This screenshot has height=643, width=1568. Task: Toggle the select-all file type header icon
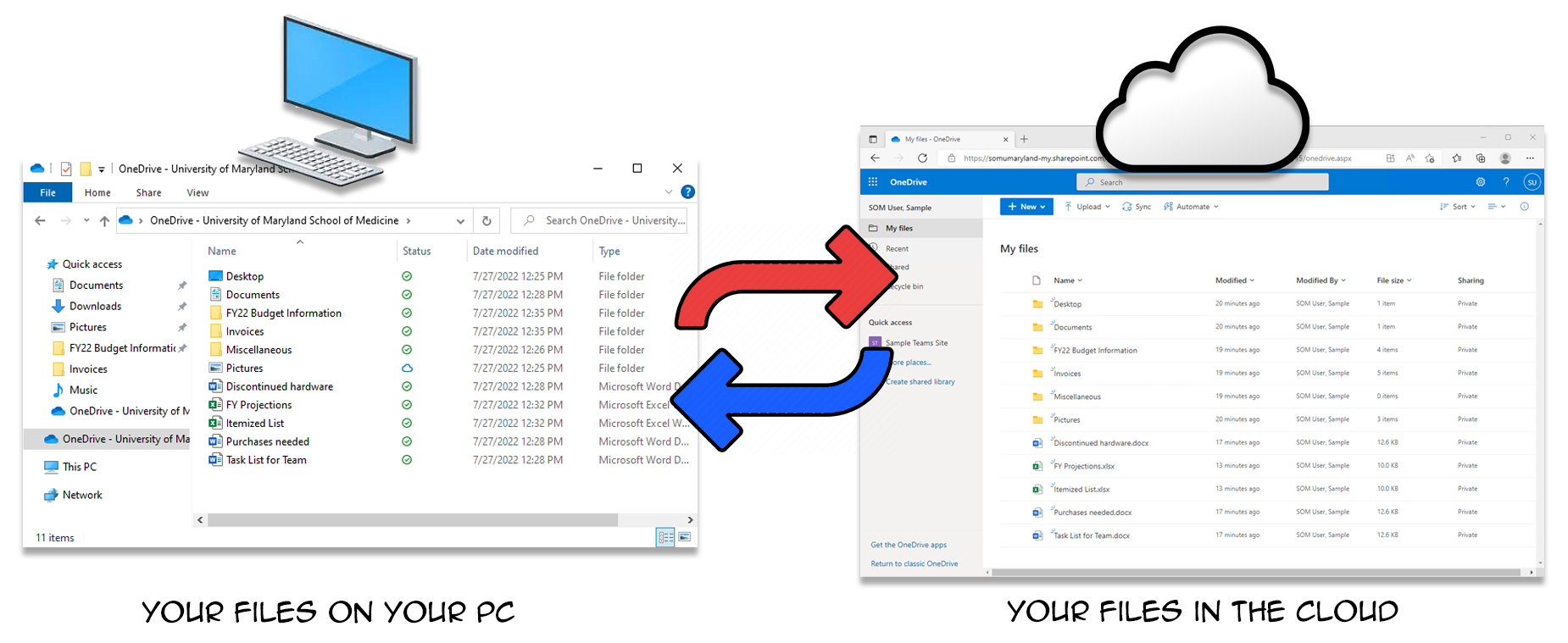tap(1036, 280)
